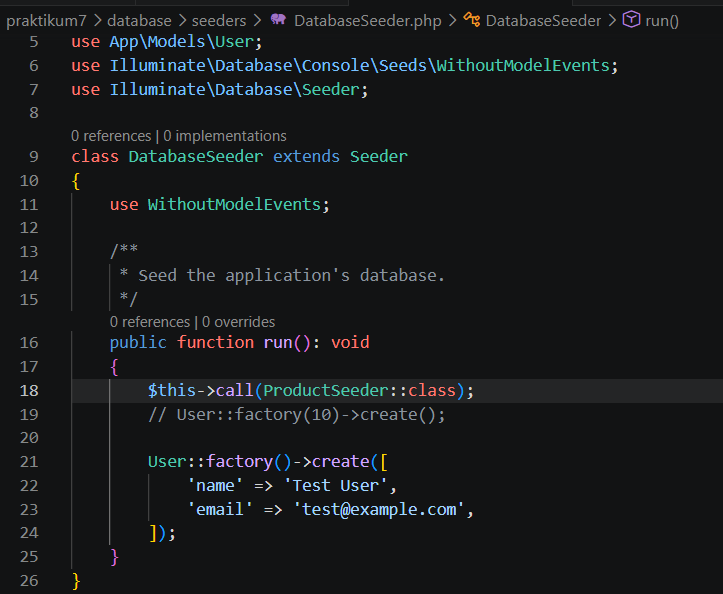Expand chevron after DatabaseSeeder.php breadcrumb
This screenshot has width=723, height=594.
point(452,21)
